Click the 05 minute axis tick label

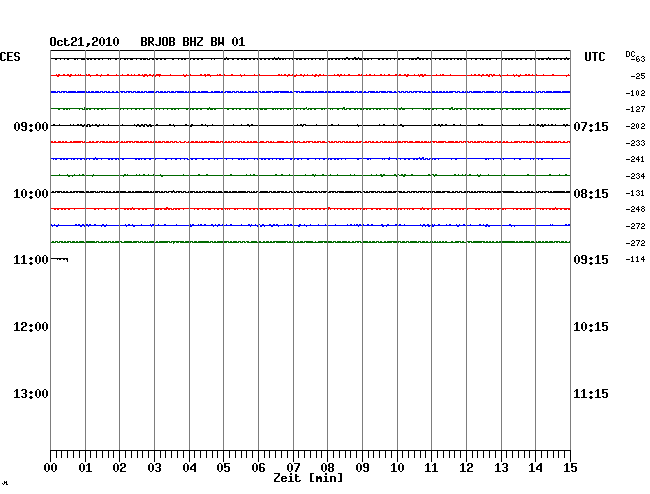point(223,468)
